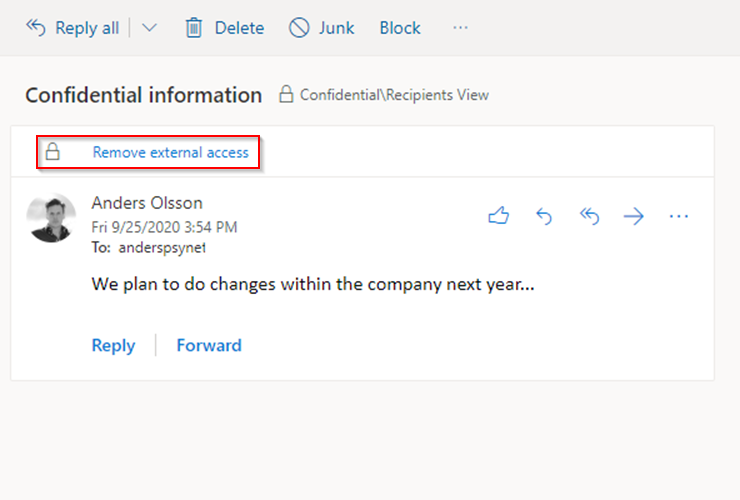The width and height of the screenshot is (740, 500).
Task: Click the double-arrow reply all icon in the message header
Action: pos(589,216)
